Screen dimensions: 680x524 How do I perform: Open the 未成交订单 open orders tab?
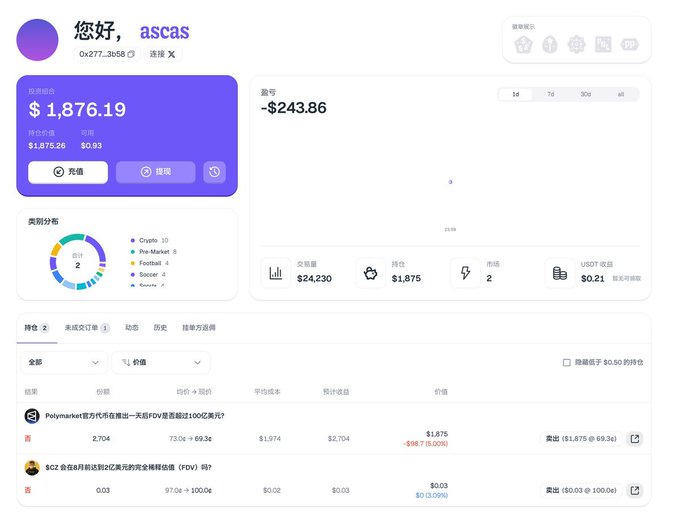[x=87, y=328]
